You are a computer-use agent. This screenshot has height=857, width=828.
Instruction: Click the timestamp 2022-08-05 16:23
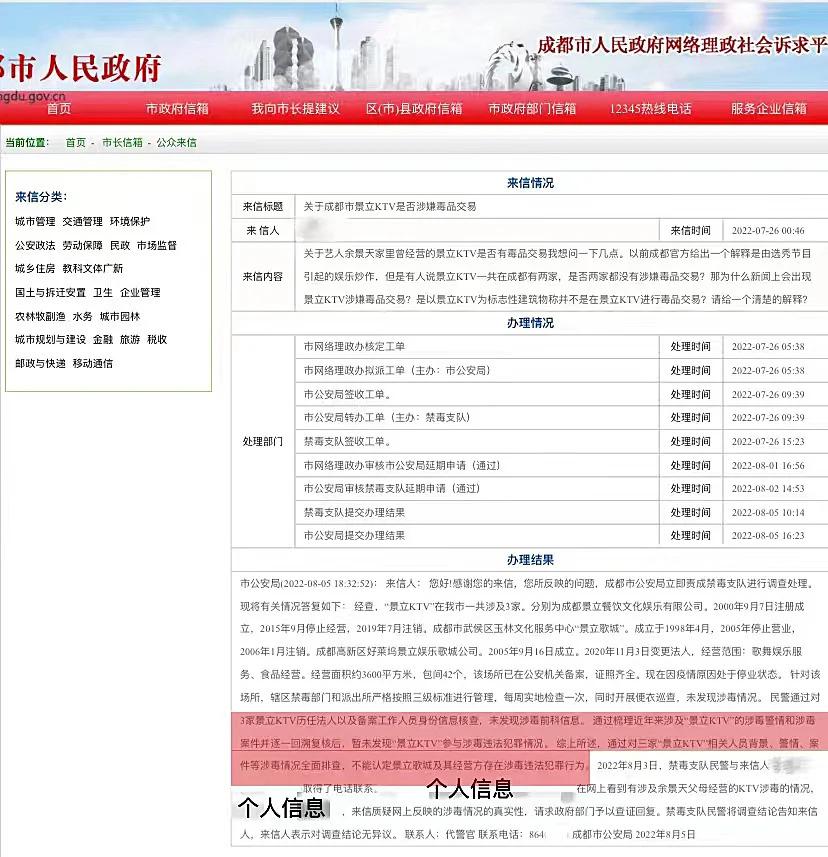(768, 536)
